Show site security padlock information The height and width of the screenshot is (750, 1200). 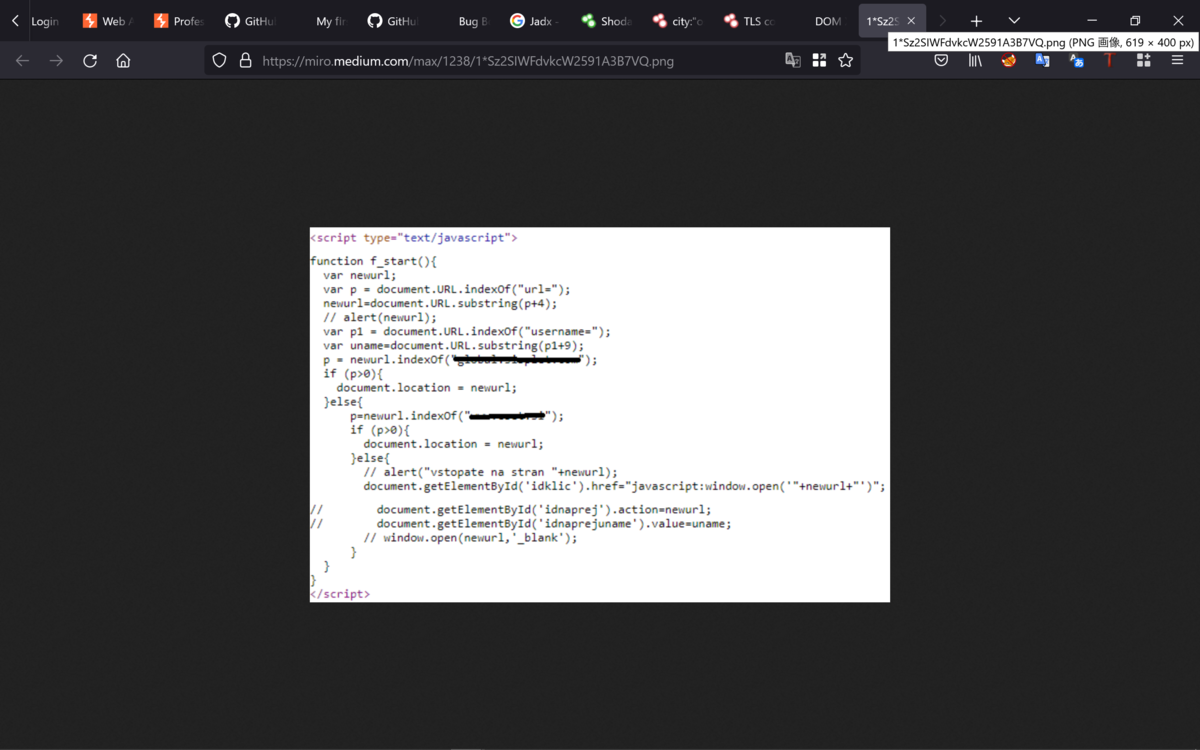coord(245,61)
